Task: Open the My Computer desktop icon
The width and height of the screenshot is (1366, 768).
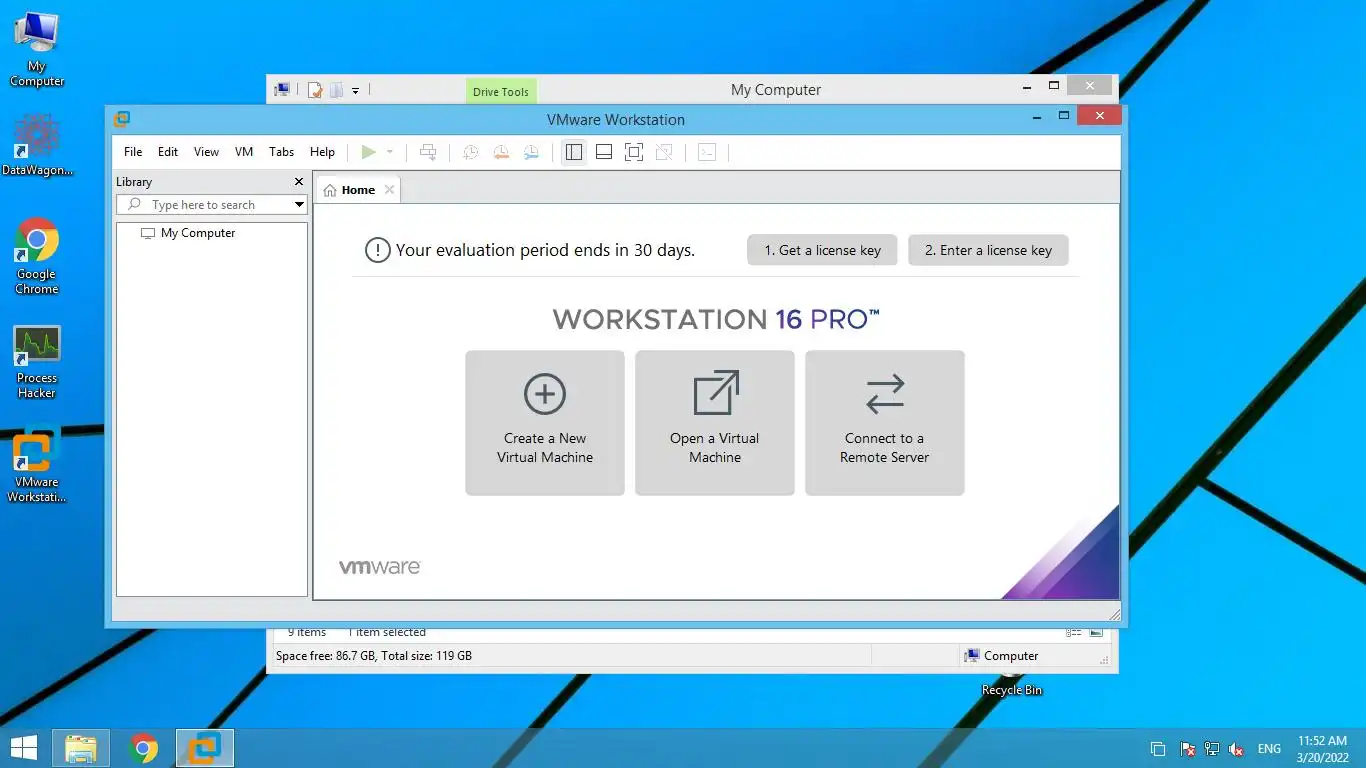Action: tap(37, 50)
